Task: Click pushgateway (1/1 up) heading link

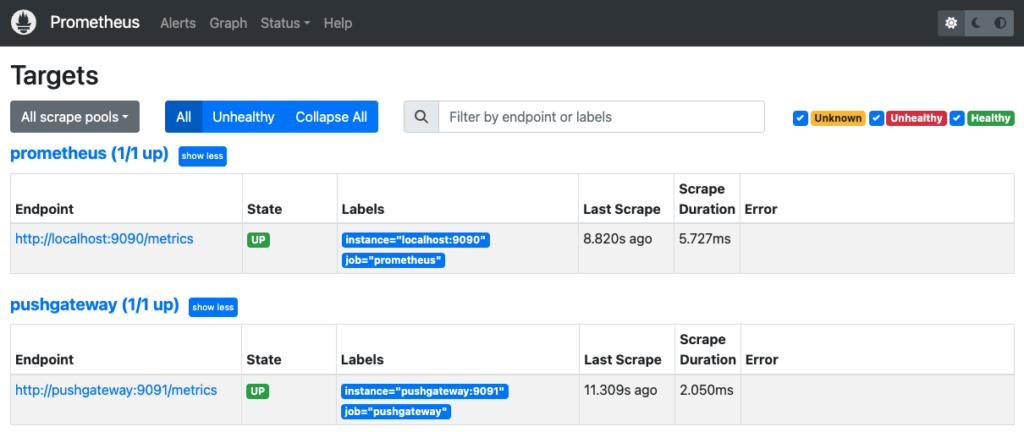Action: pos(95,305)
